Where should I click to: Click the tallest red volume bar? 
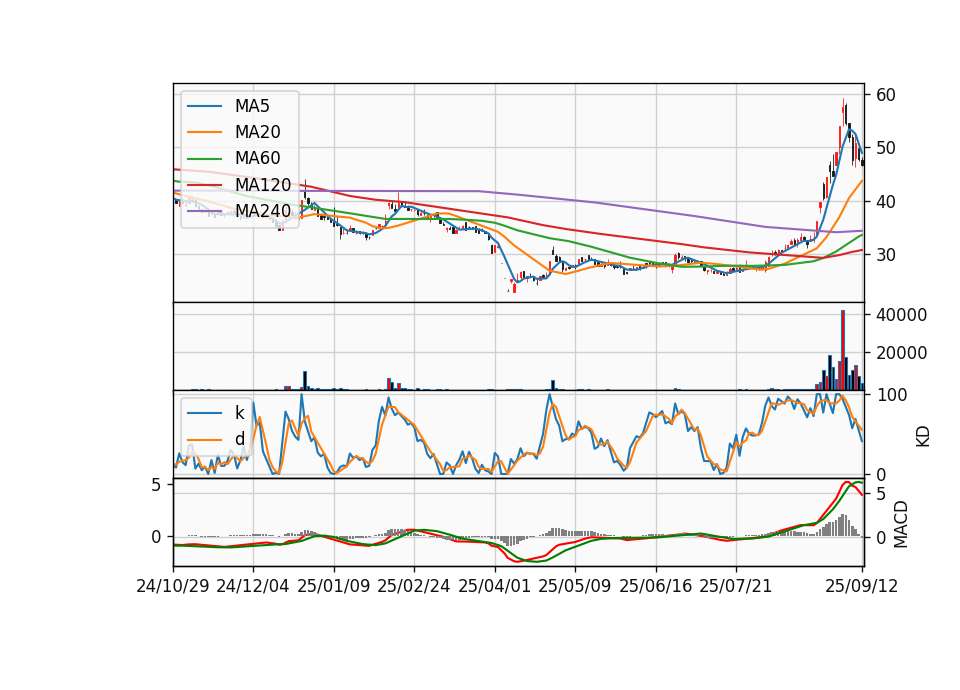[x=843, y=350]
